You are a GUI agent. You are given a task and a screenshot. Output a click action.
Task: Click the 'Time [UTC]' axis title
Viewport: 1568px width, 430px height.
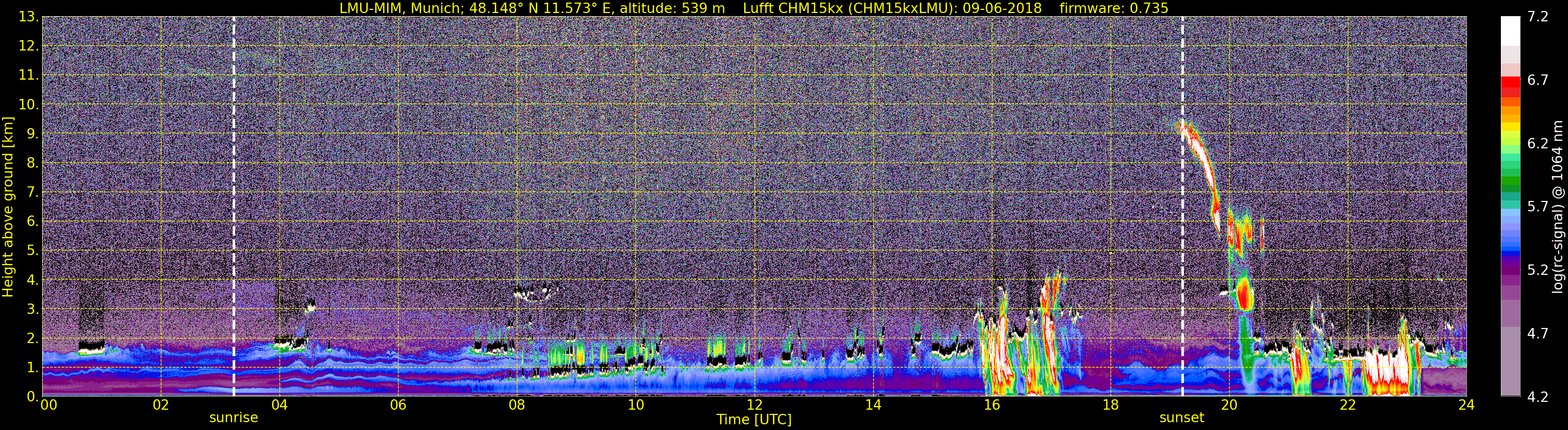754,420
